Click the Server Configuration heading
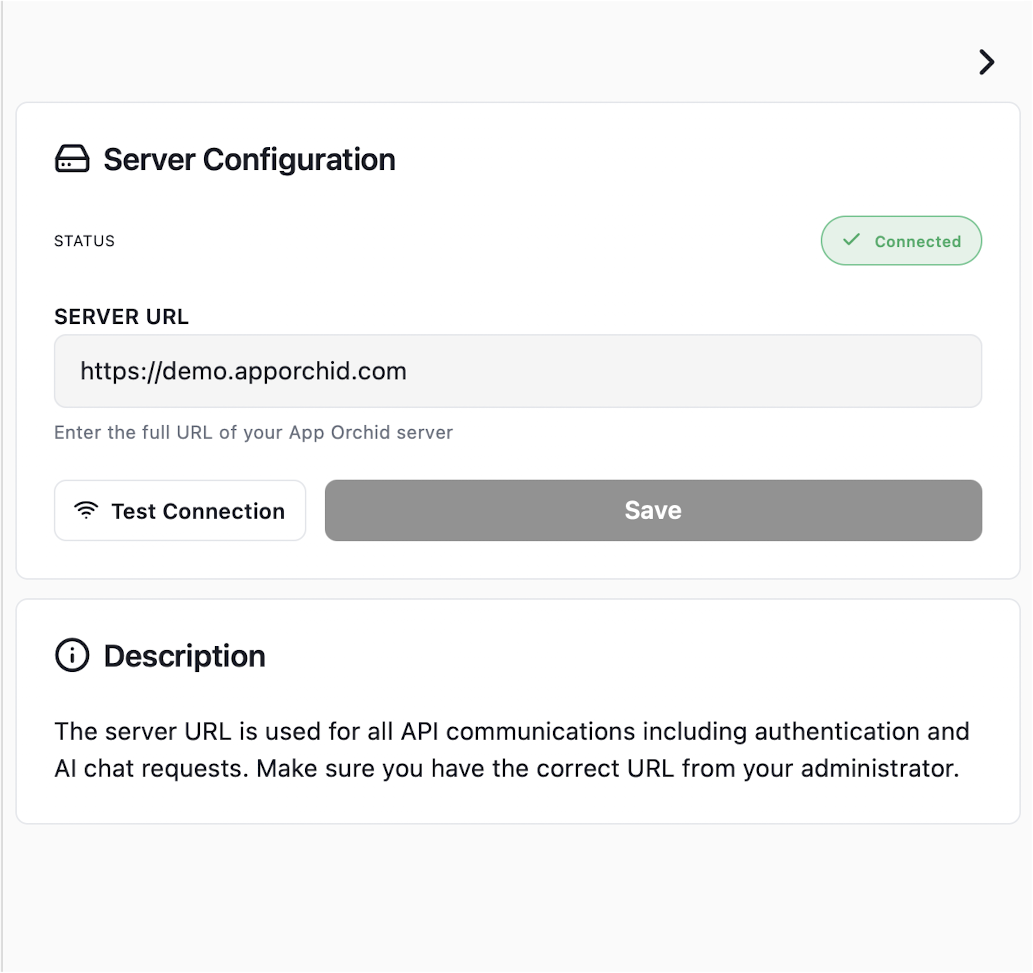The width and height of the screenshot is (1033, 973). point(249,160)
